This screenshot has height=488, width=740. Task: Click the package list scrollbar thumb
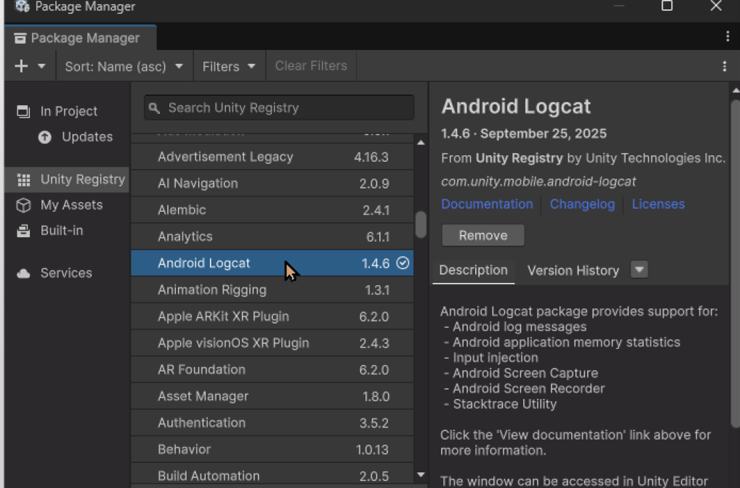pos(421,224)
